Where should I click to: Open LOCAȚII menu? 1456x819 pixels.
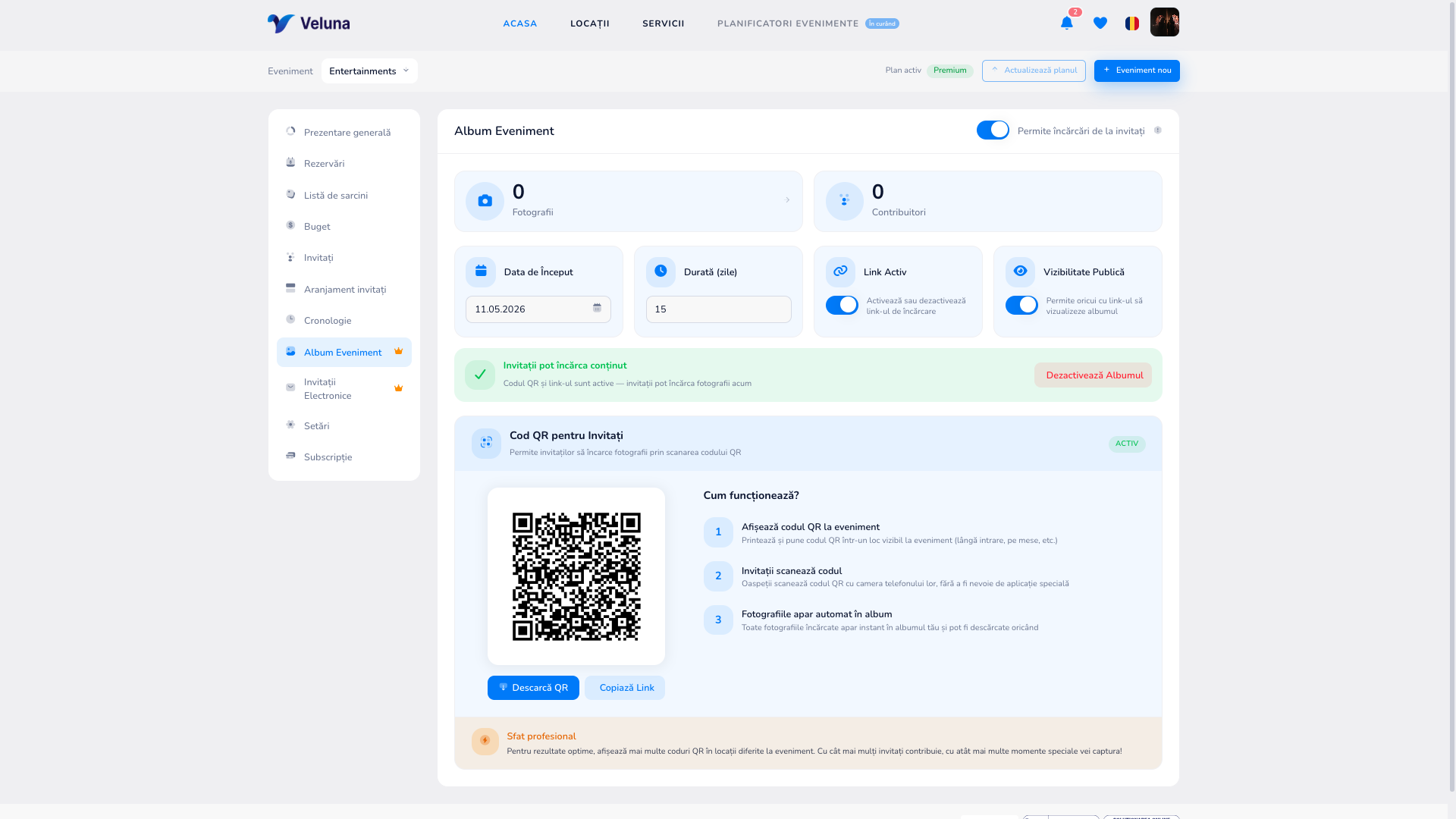click(x=590, y=24)
